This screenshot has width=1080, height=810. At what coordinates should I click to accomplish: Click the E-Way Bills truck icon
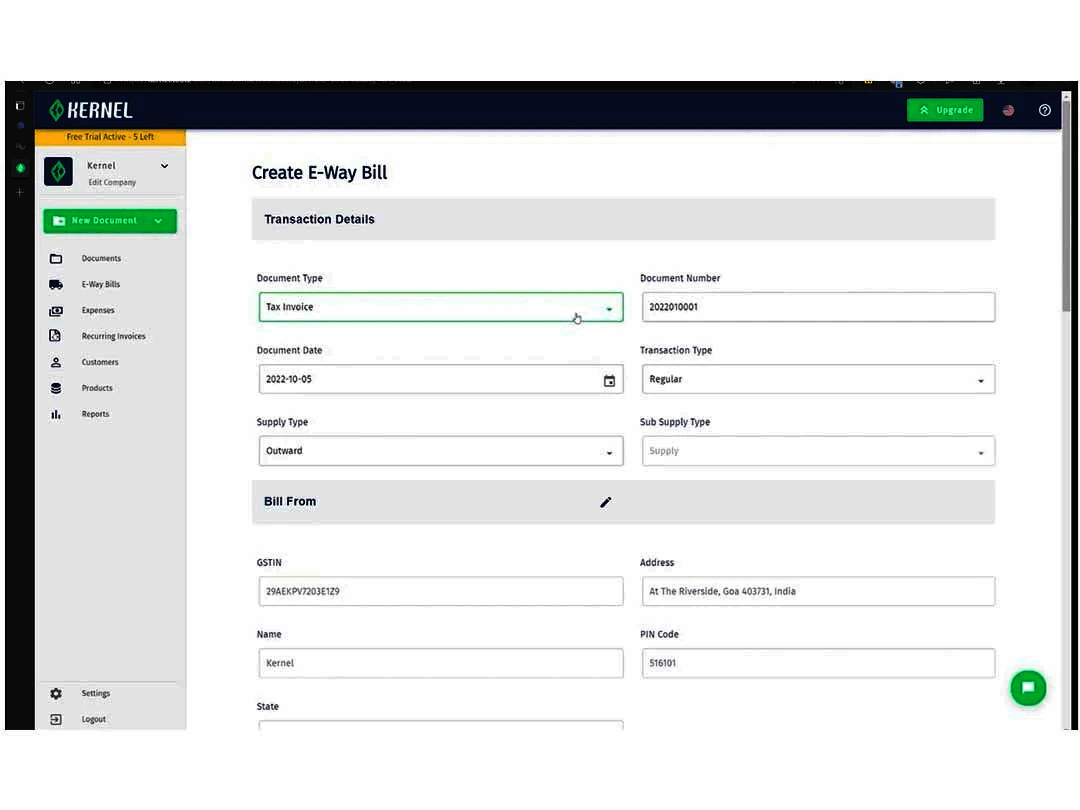point(56,284)
